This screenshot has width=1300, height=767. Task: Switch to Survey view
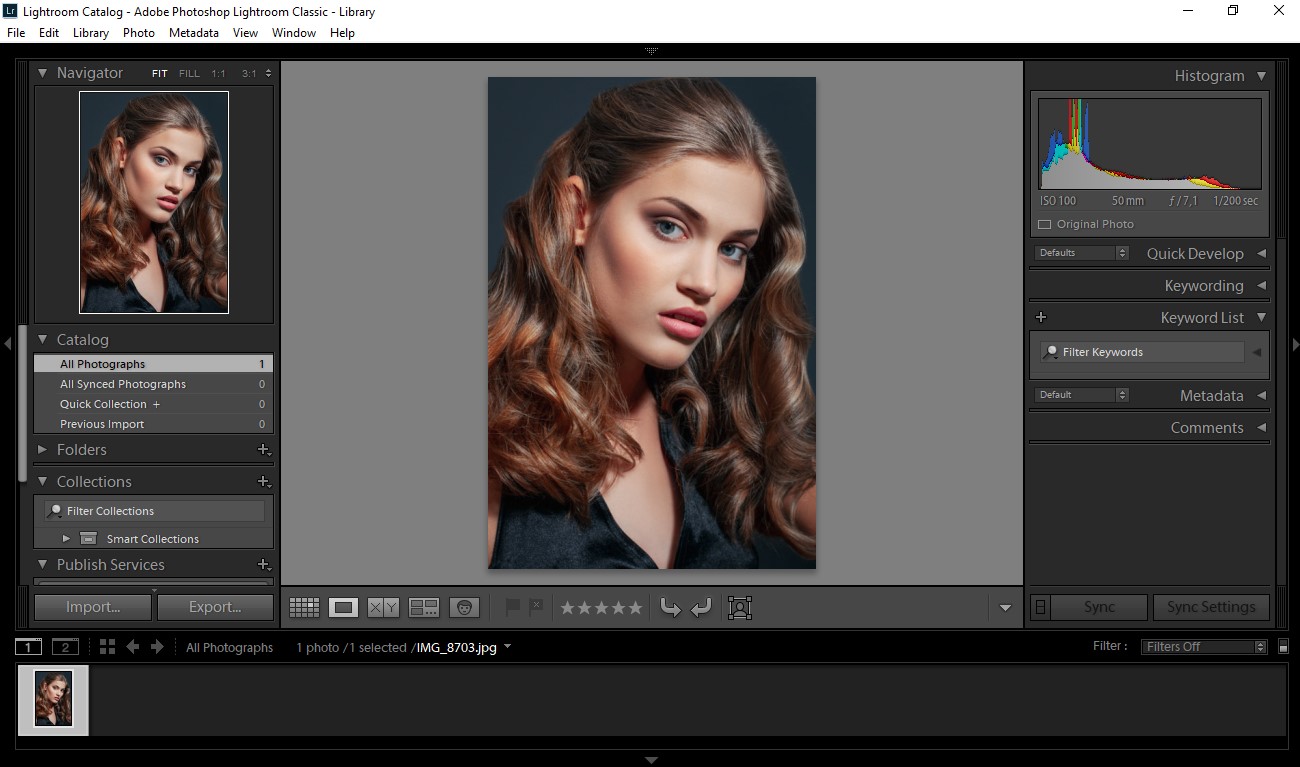(x=423, y=607)
